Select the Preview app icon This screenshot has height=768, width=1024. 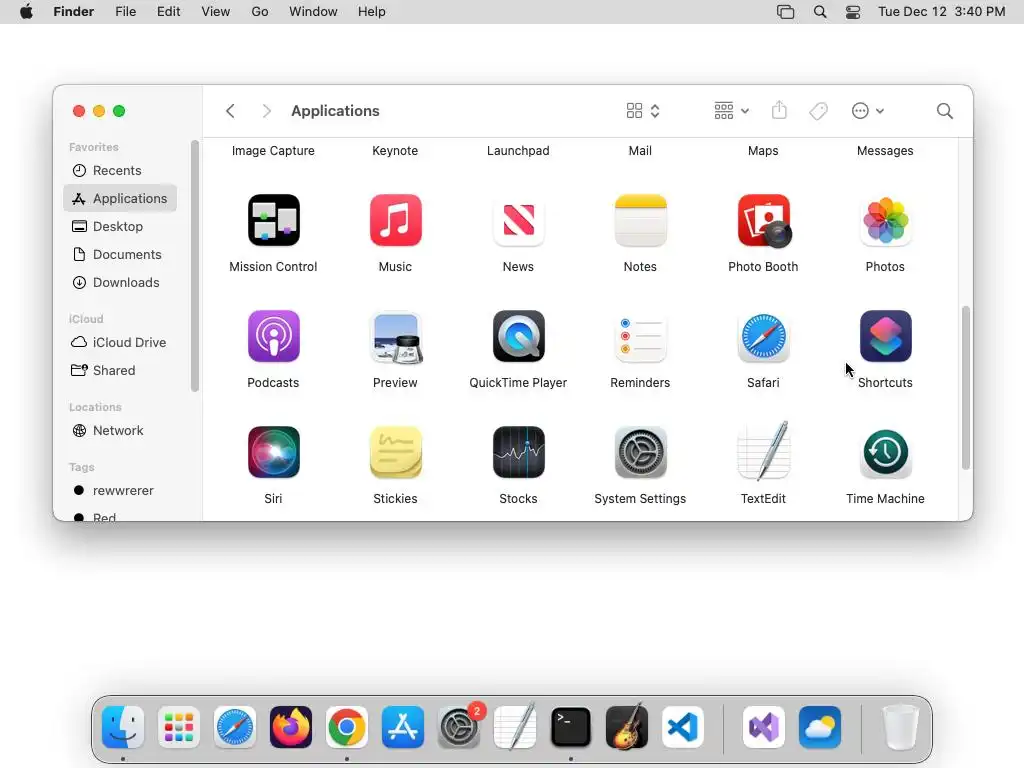396,338
